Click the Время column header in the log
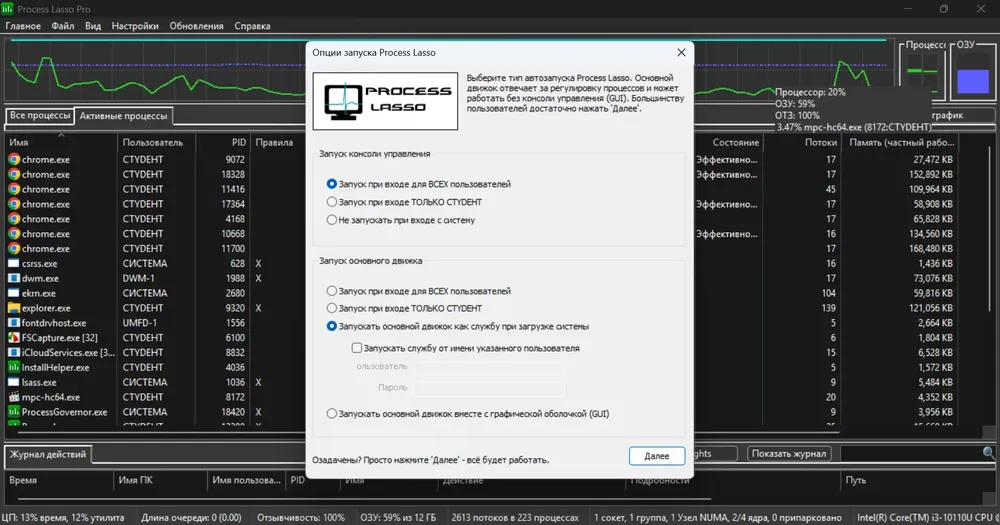This screenshot has width=1000, height=525. pos(59,480)
